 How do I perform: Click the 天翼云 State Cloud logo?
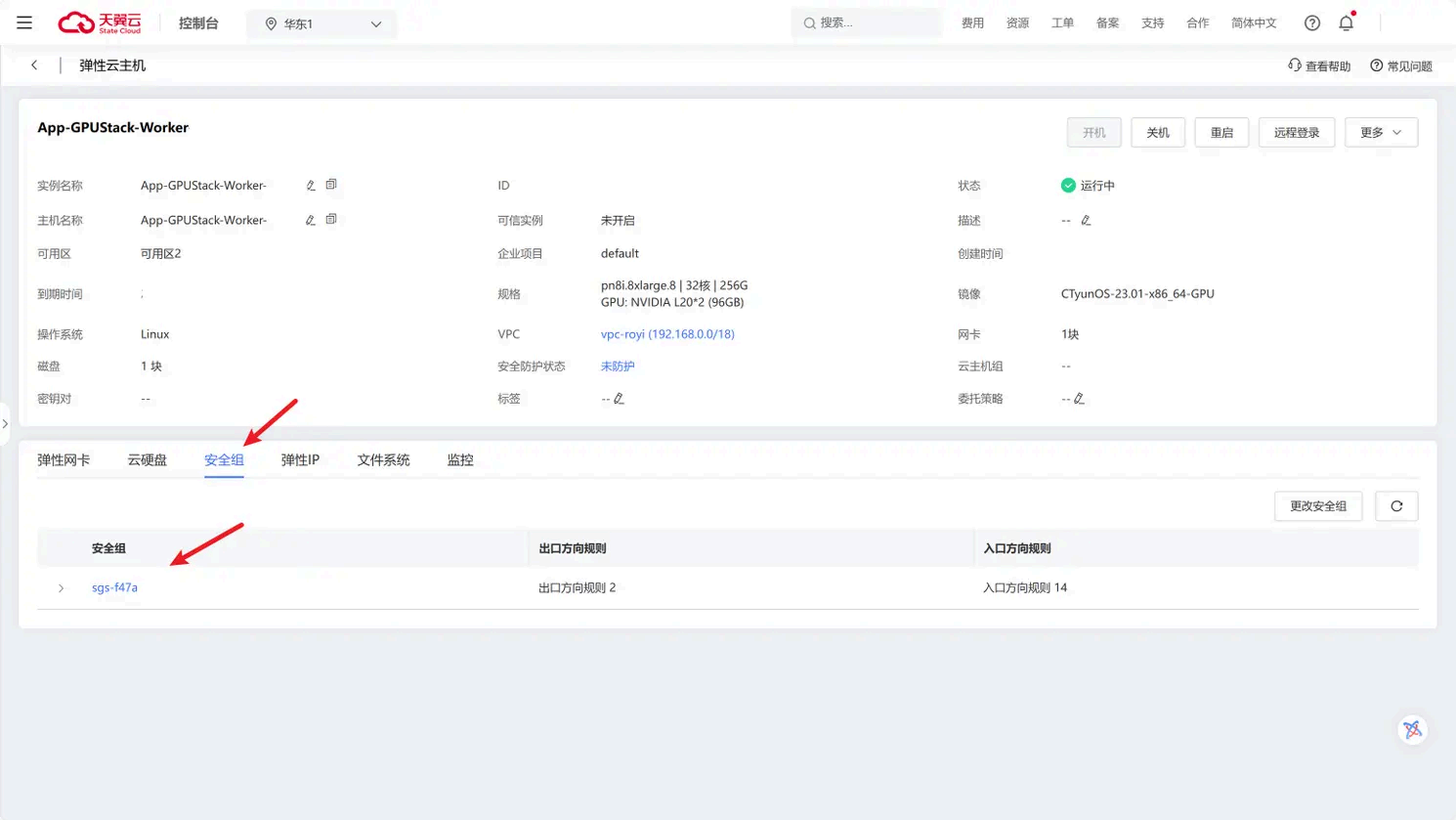(x=100, y=22)
